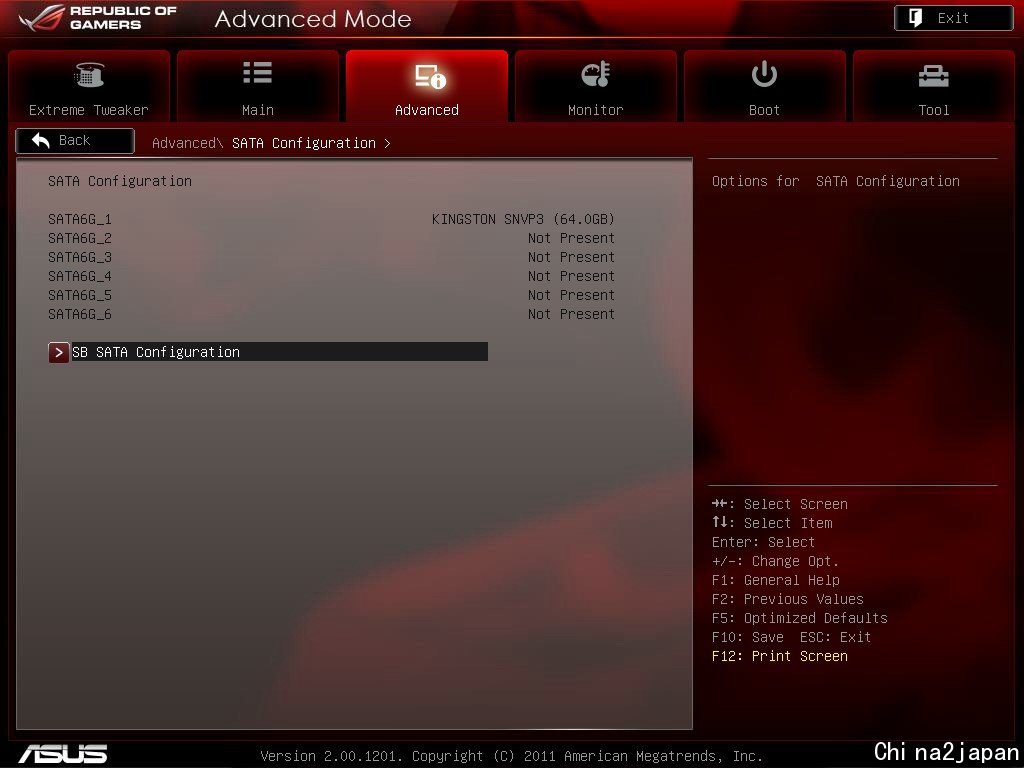Click the KINGSTON SNVP3 (64.0GB) value

click(523, 219)
